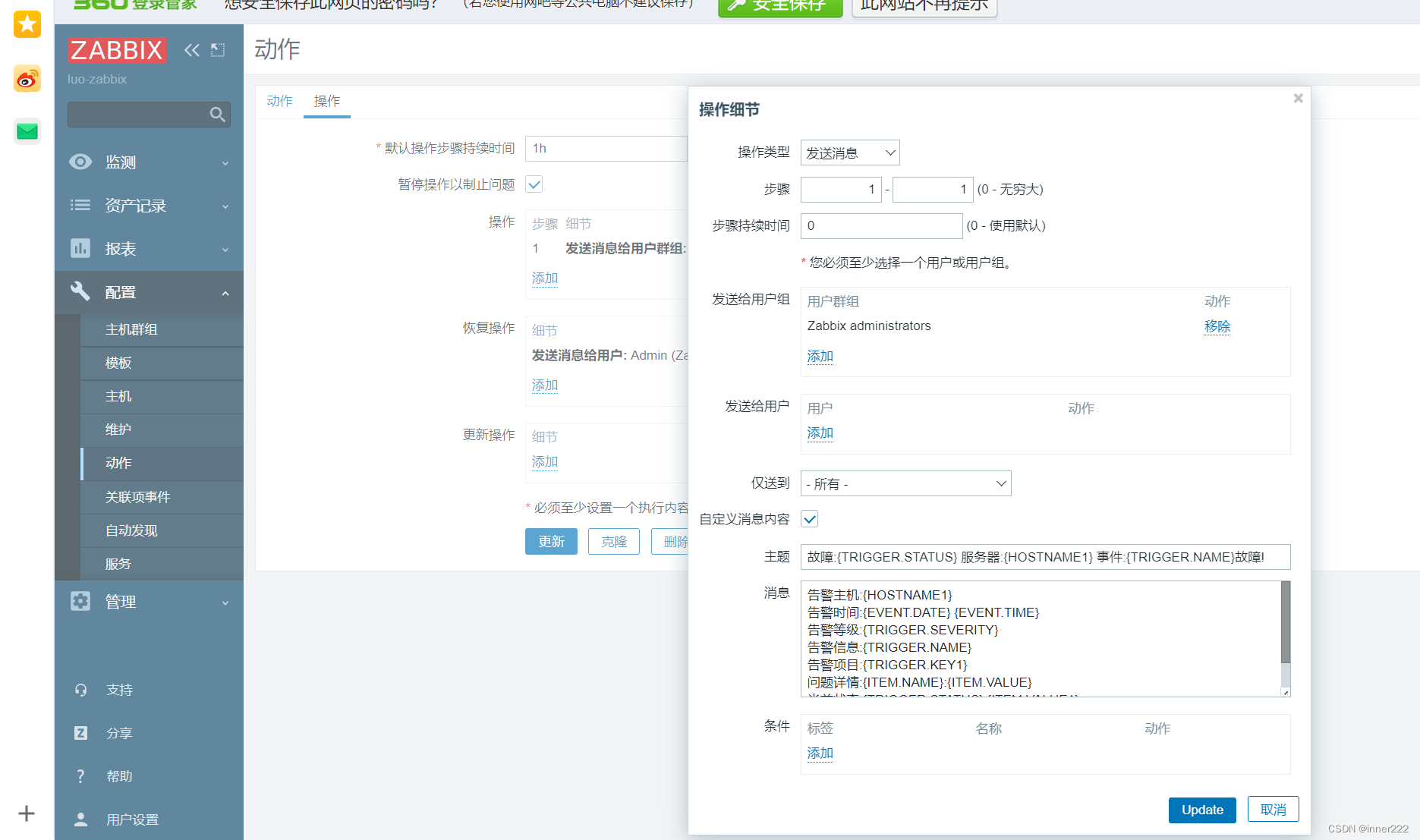Click the 默认操作步骤持续时间 1h field
Viewport: 1420px width, 840px height.
606,148
